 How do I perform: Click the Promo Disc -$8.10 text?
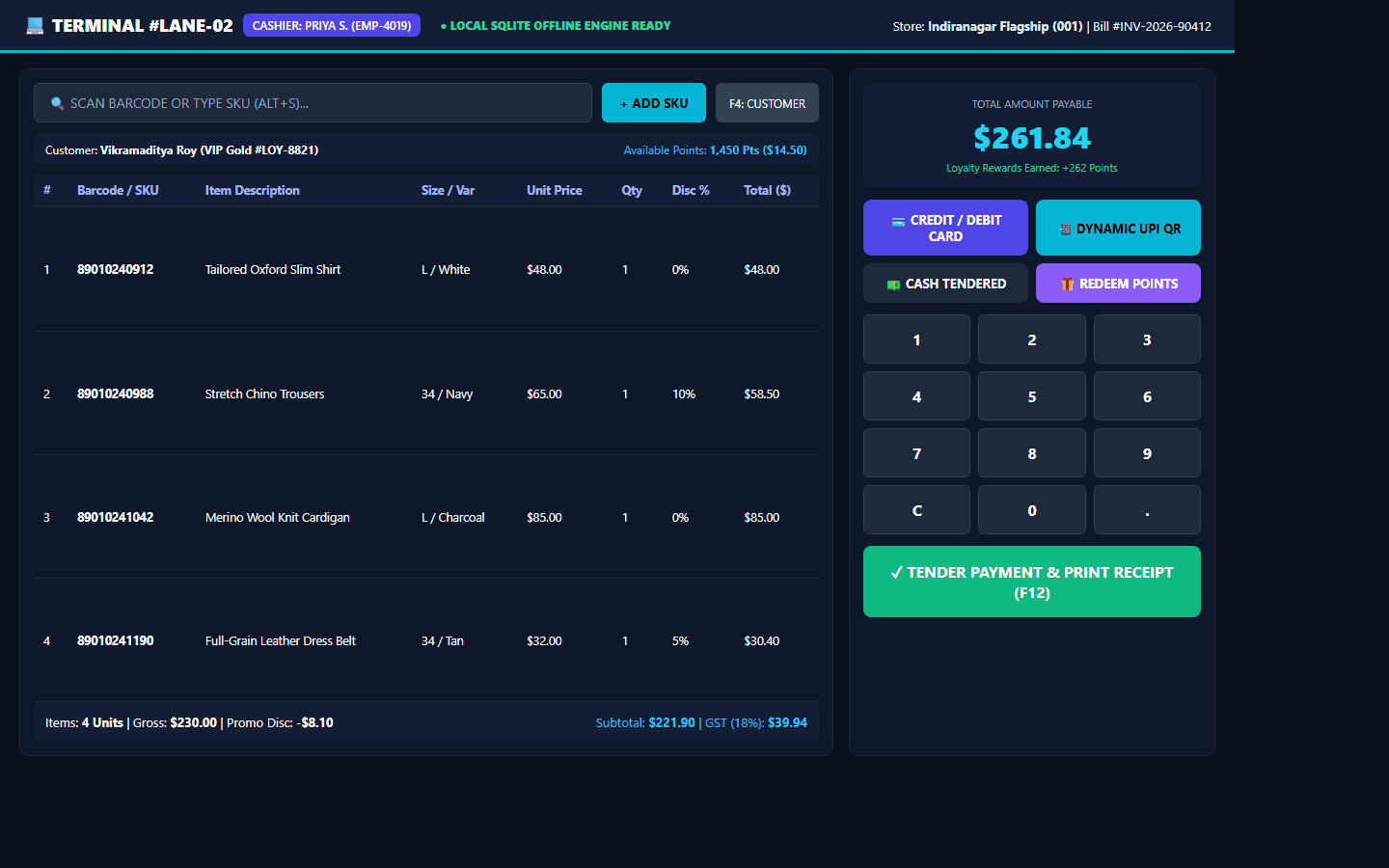pos(280,723)
